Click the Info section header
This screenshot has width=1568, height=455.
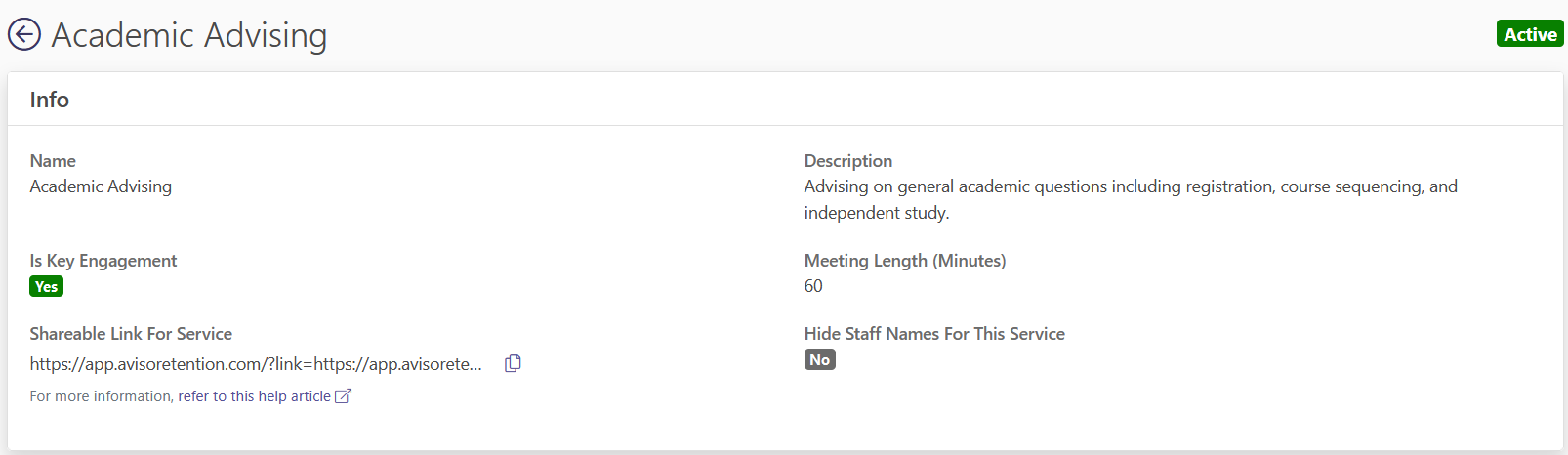point(49,100)
